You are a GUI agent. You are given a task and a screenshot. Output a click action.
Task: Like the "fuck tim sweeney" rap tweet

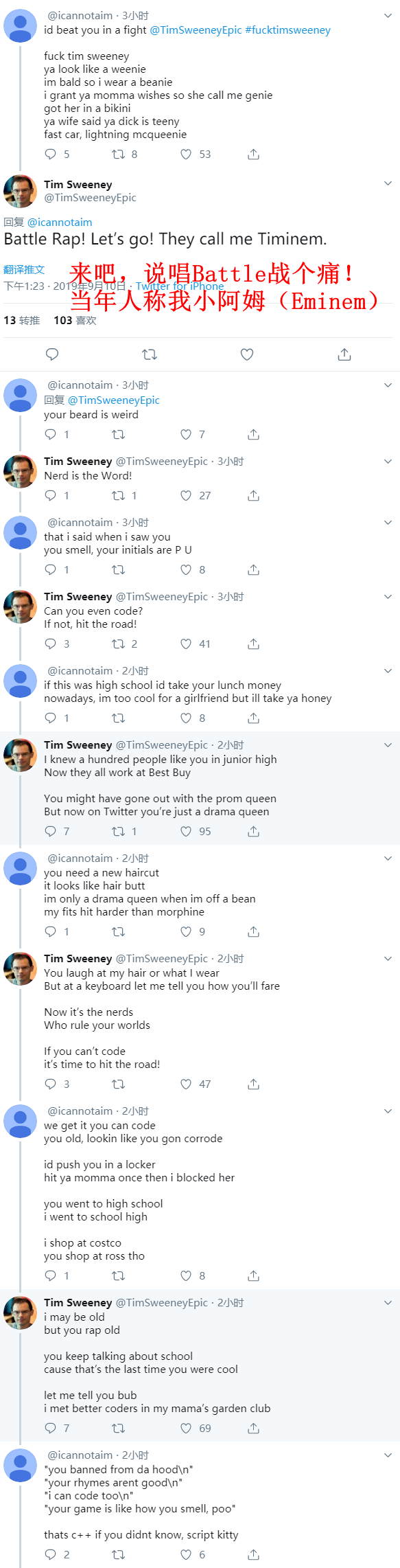click(x=186, y=155)
